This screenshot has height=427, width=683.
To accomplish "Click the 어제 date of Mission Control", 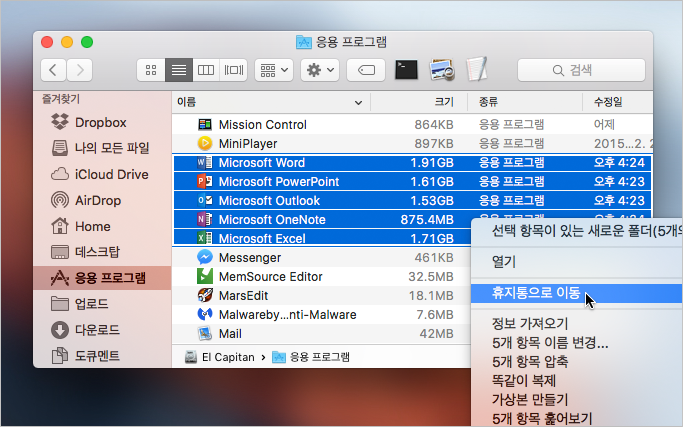I will 604,125.
